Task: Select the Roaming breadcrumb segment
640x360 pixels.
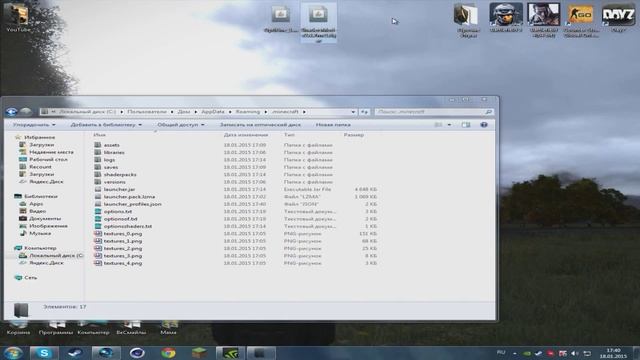Action: click(x=248, y=112)
